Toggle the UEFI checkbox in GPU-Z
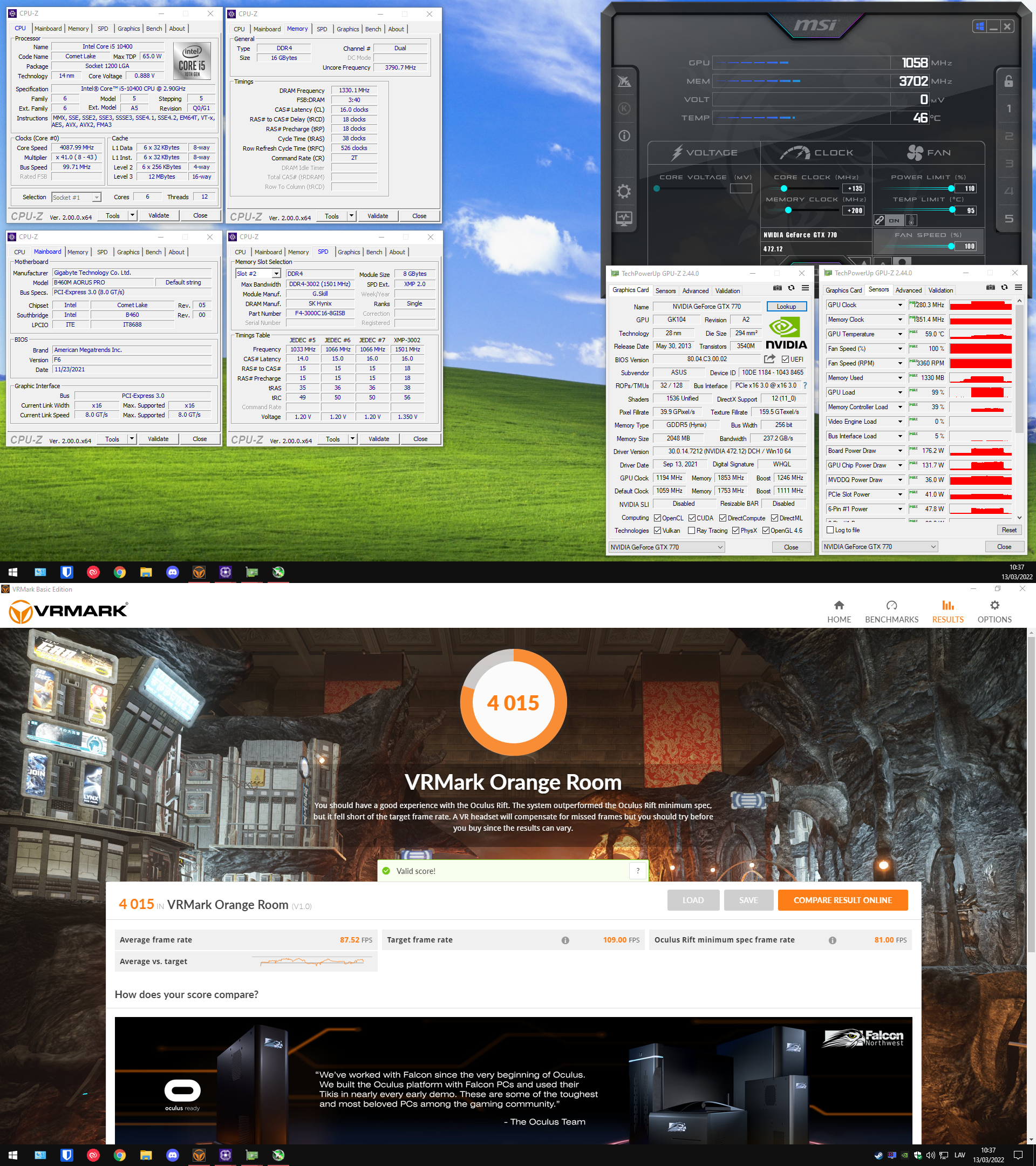This screenshot has width=1036, height=1166. click(785, 360)
